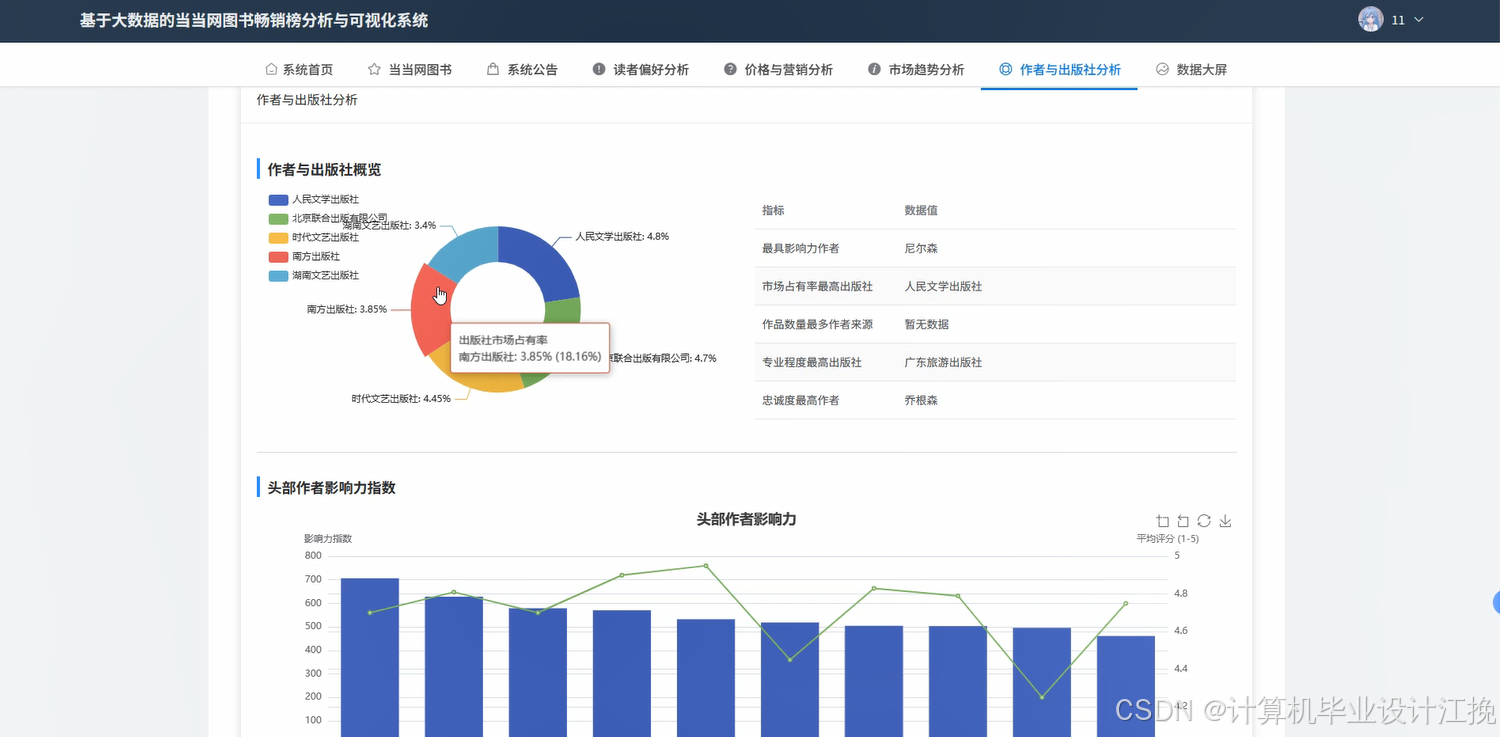Open the 数据大屏 tab
This screenshot has height=737, width=1500.
1191,69
